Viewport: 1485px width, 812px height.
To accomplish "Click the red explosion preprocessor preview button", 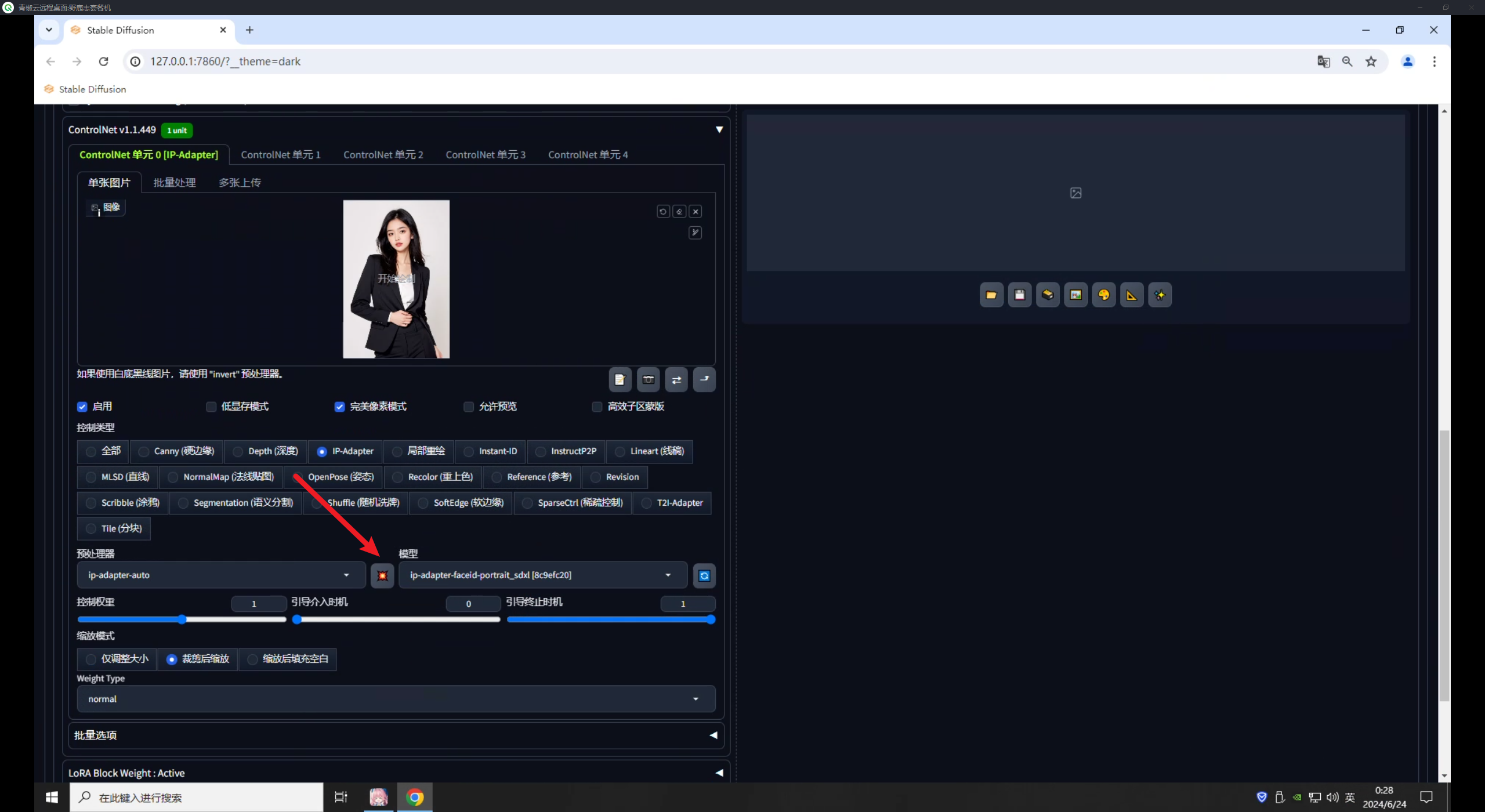I will coord(382,575).
